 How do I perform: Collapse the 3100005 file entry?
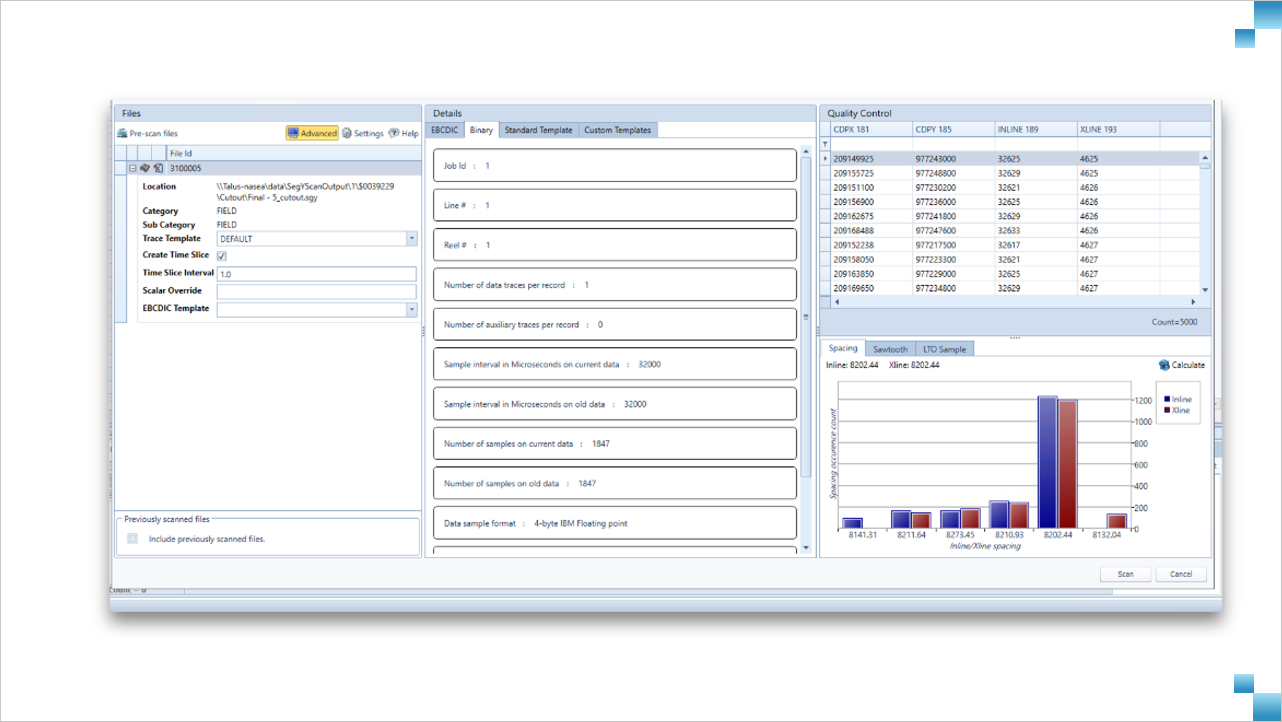pyautogui.click(x=132, y=167)
